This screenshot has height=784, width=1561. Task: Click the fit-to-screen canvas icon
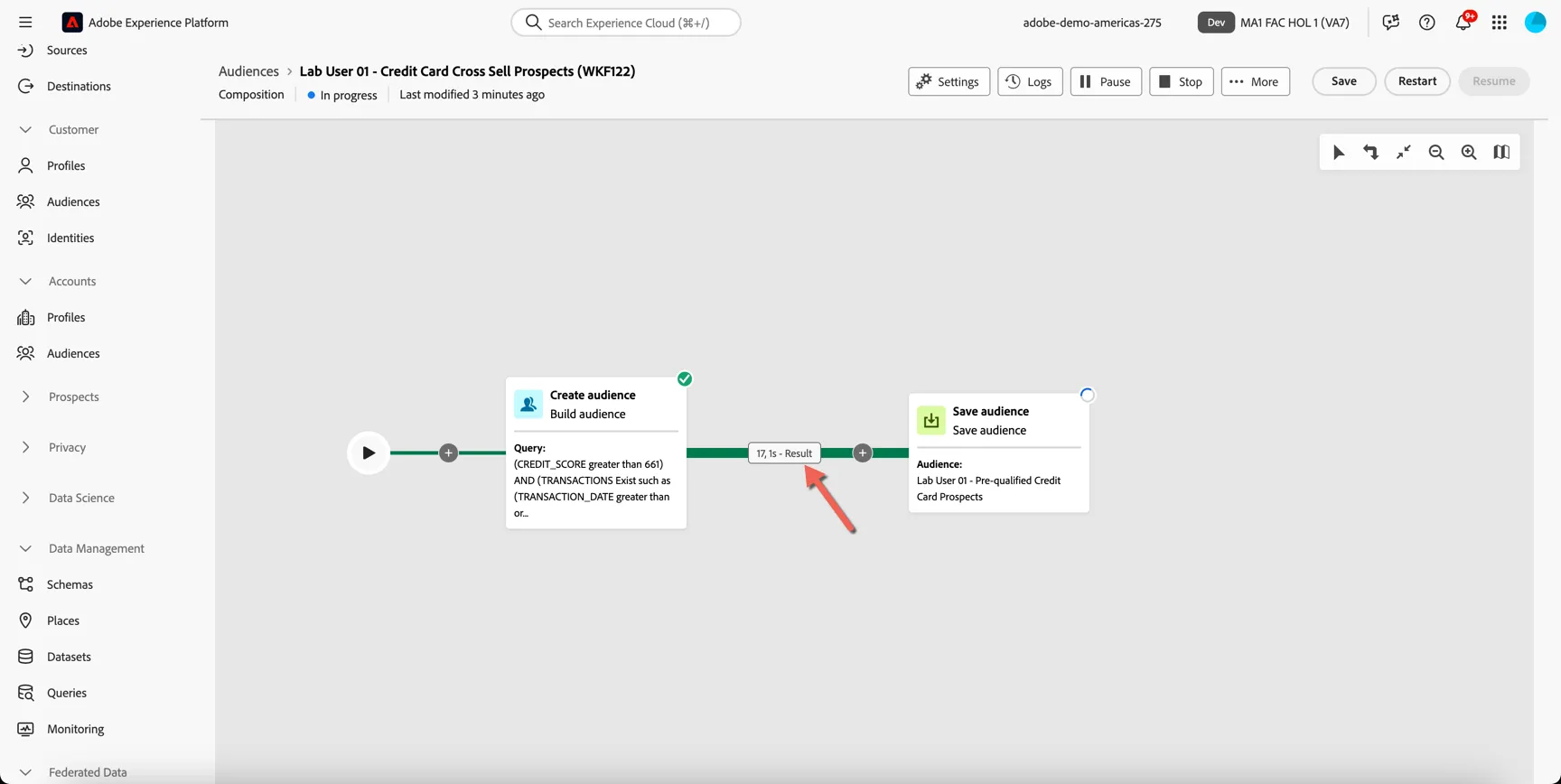click(1404, 153)
